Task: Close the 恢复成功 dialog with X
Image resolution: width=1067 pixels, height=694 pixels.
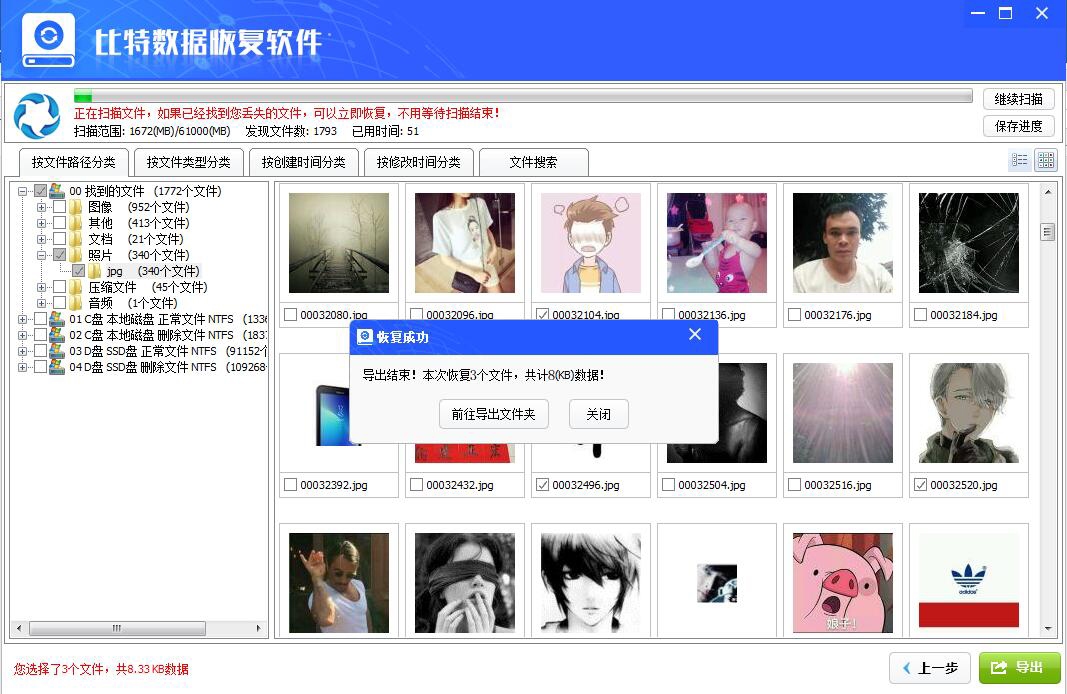Action: pyautogui.click(x=695, y=334)
